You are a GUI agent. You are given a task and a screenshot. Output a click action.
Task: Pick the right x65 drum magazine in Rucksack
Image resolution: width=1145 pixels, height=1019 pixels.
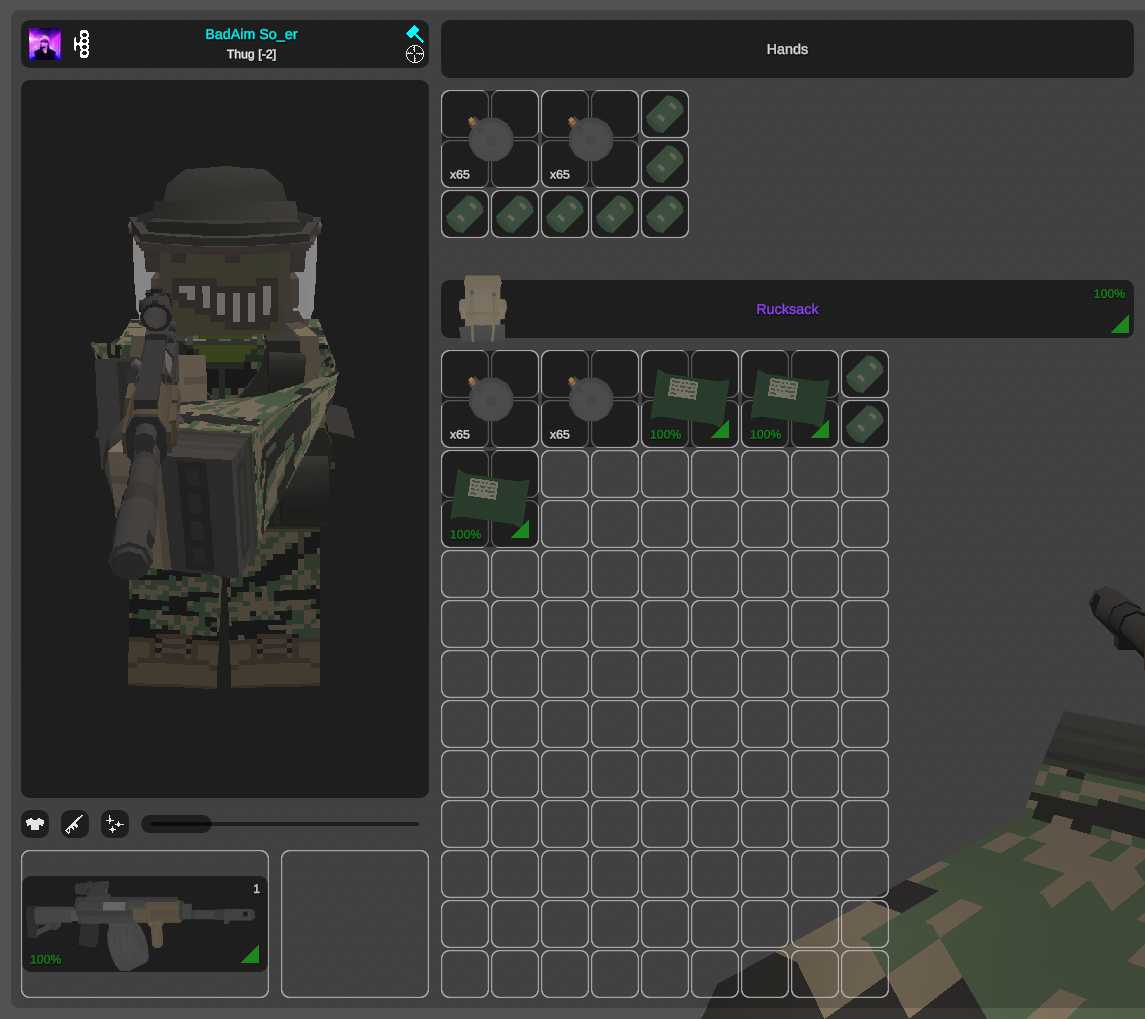tap(590, 399)
